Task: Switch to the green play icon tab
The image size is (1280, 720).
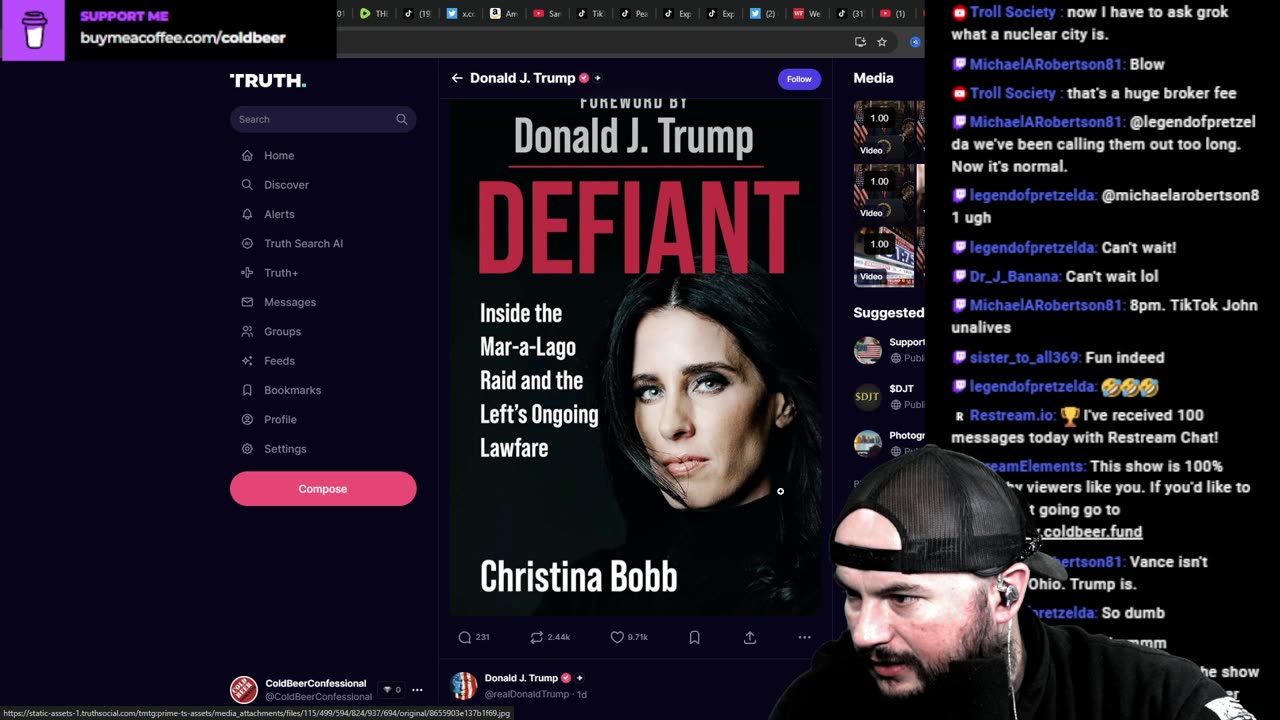Action: pos(374,13)
